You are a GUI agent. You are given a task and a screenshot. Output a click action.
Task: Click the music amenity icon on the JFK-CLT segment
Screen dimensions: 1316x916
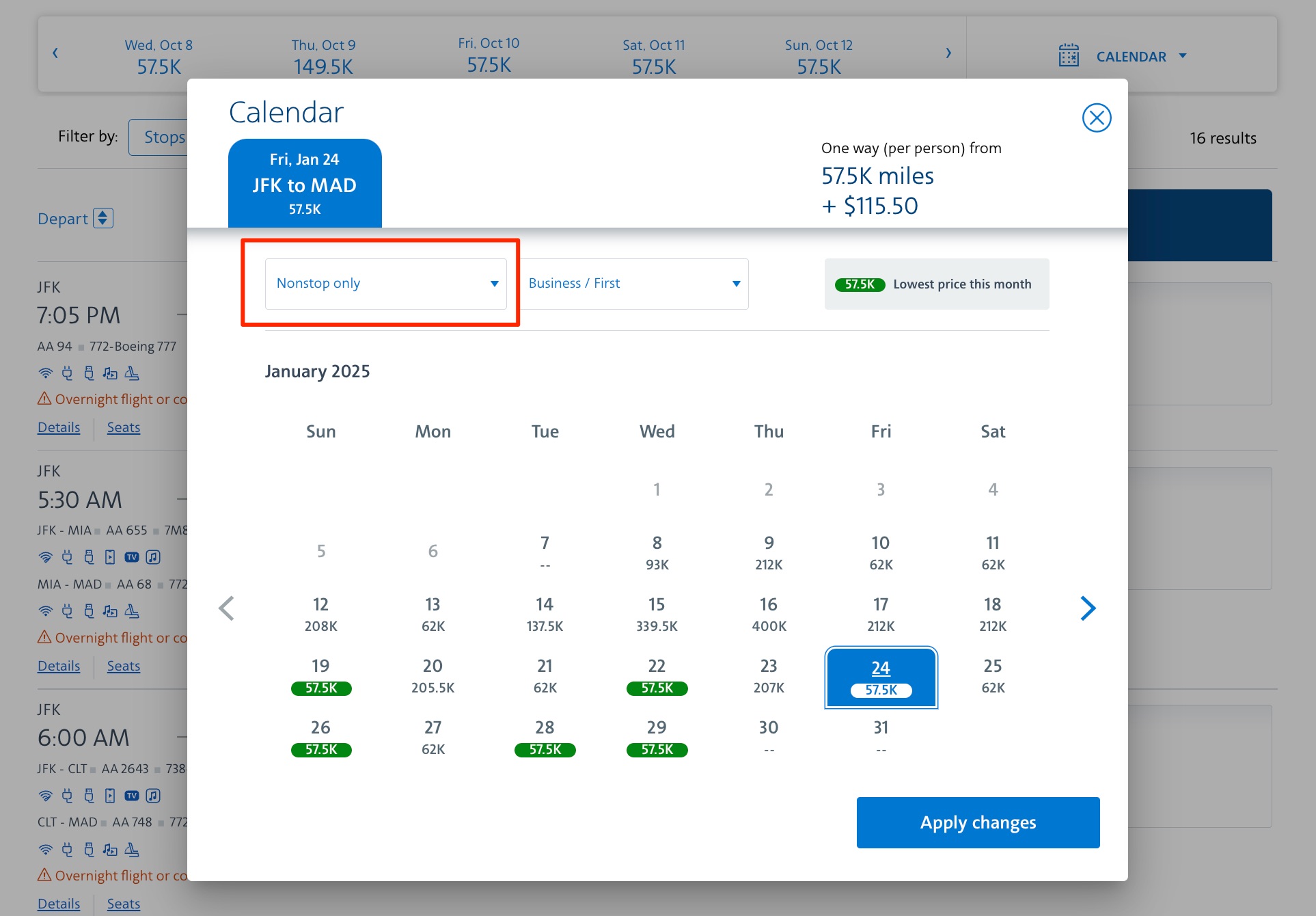click(152, 795)
